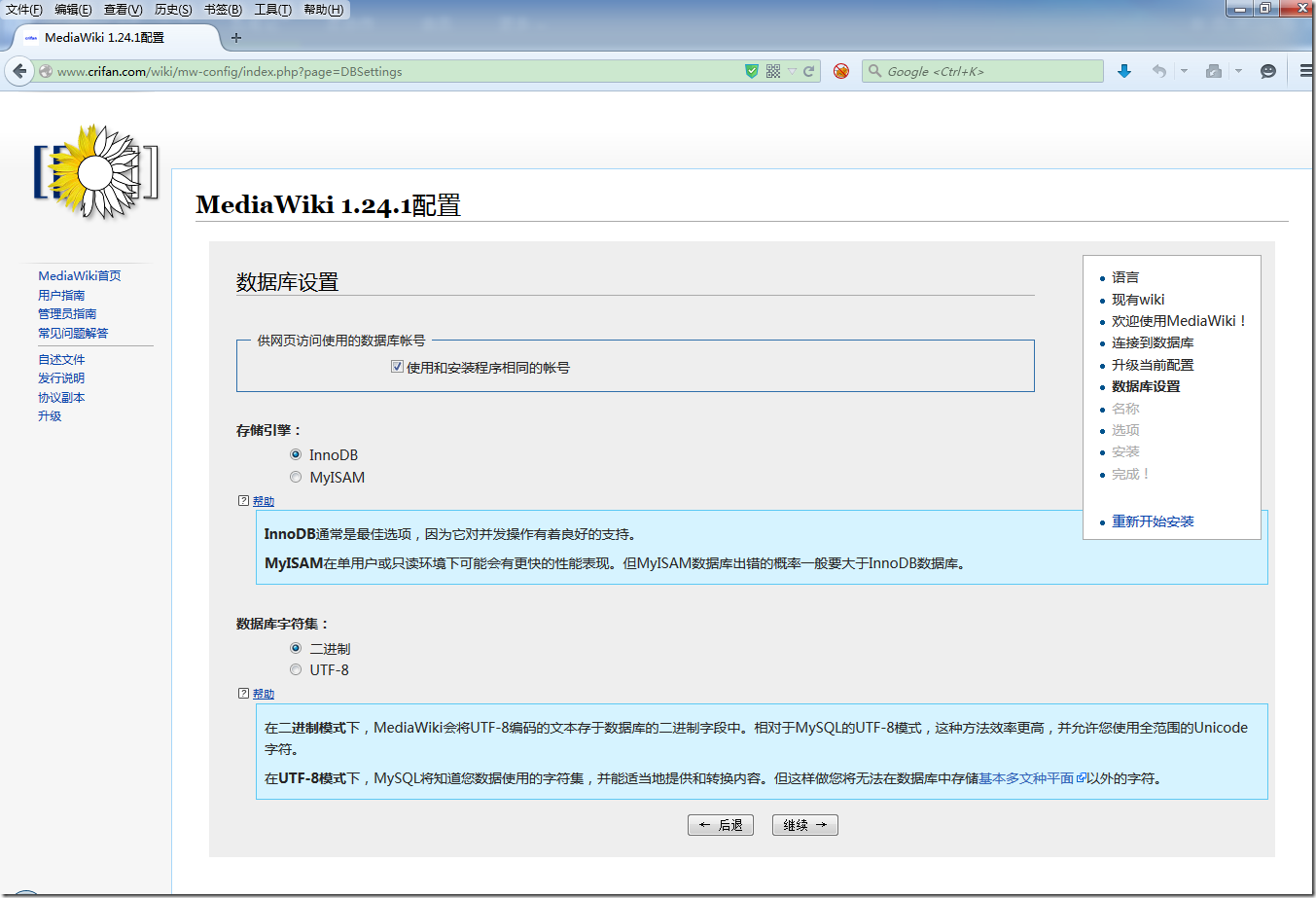
Task: Open the 发行说明 sidebar link
Action: 61,377
